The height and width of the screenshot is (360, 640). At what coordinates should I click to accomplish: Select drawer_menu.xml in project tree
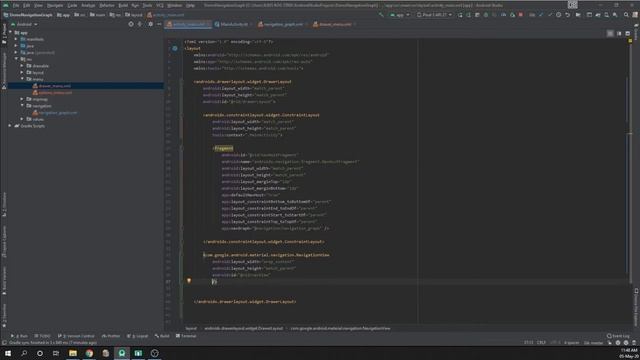(x=55, y=86)
